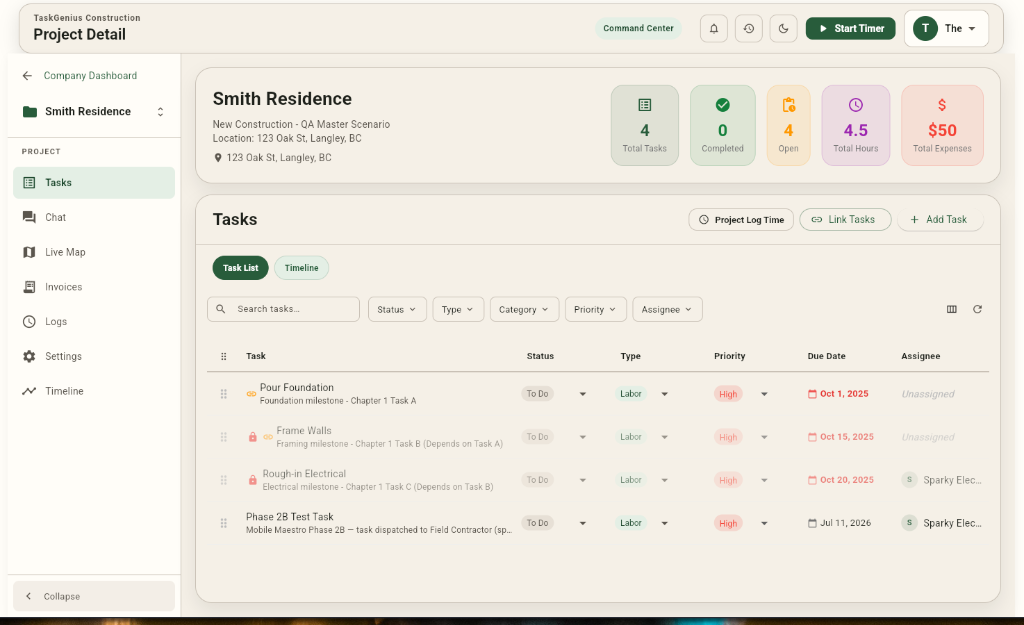The image size is (1024, 625).
Task: Click the Invoices receipt icon
Action: 29,287
